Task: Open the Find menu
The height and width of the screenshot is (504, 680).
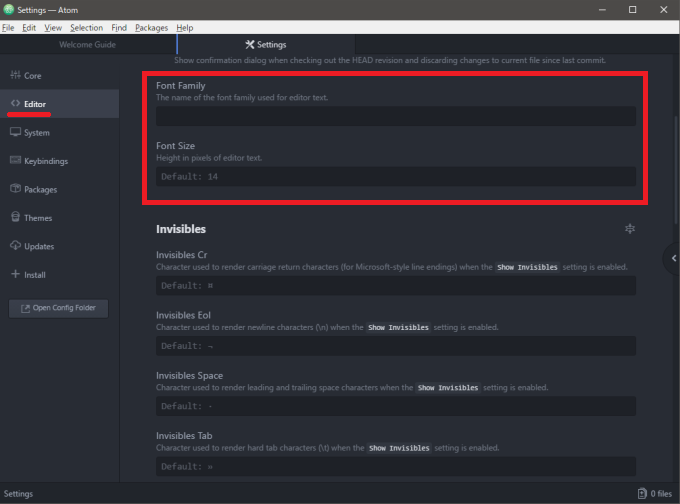Action: click(119, 28)
